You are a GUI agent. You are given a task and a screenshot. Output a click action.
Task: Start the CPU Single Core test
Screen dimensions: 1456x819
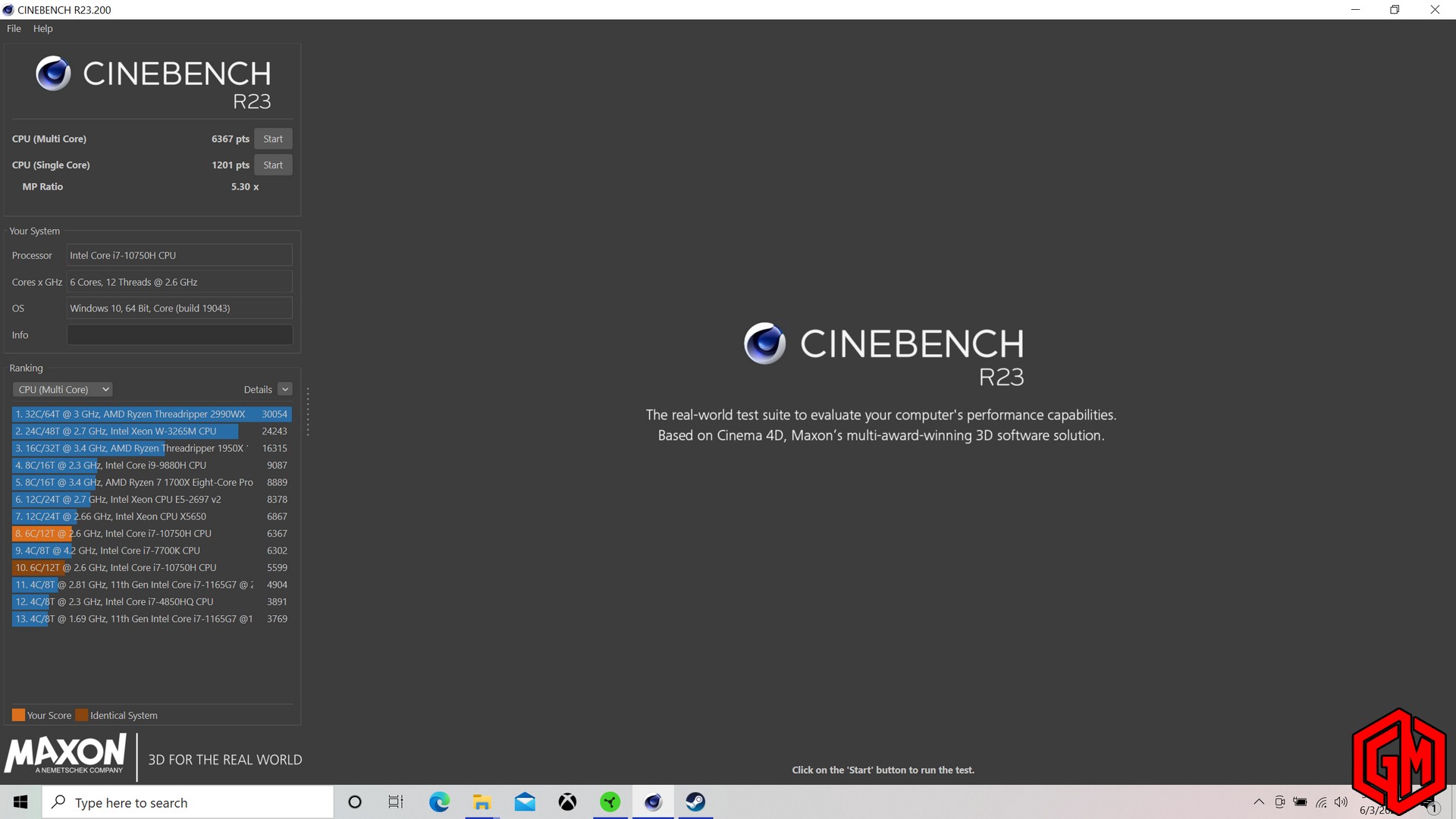[x=273, y=165]
